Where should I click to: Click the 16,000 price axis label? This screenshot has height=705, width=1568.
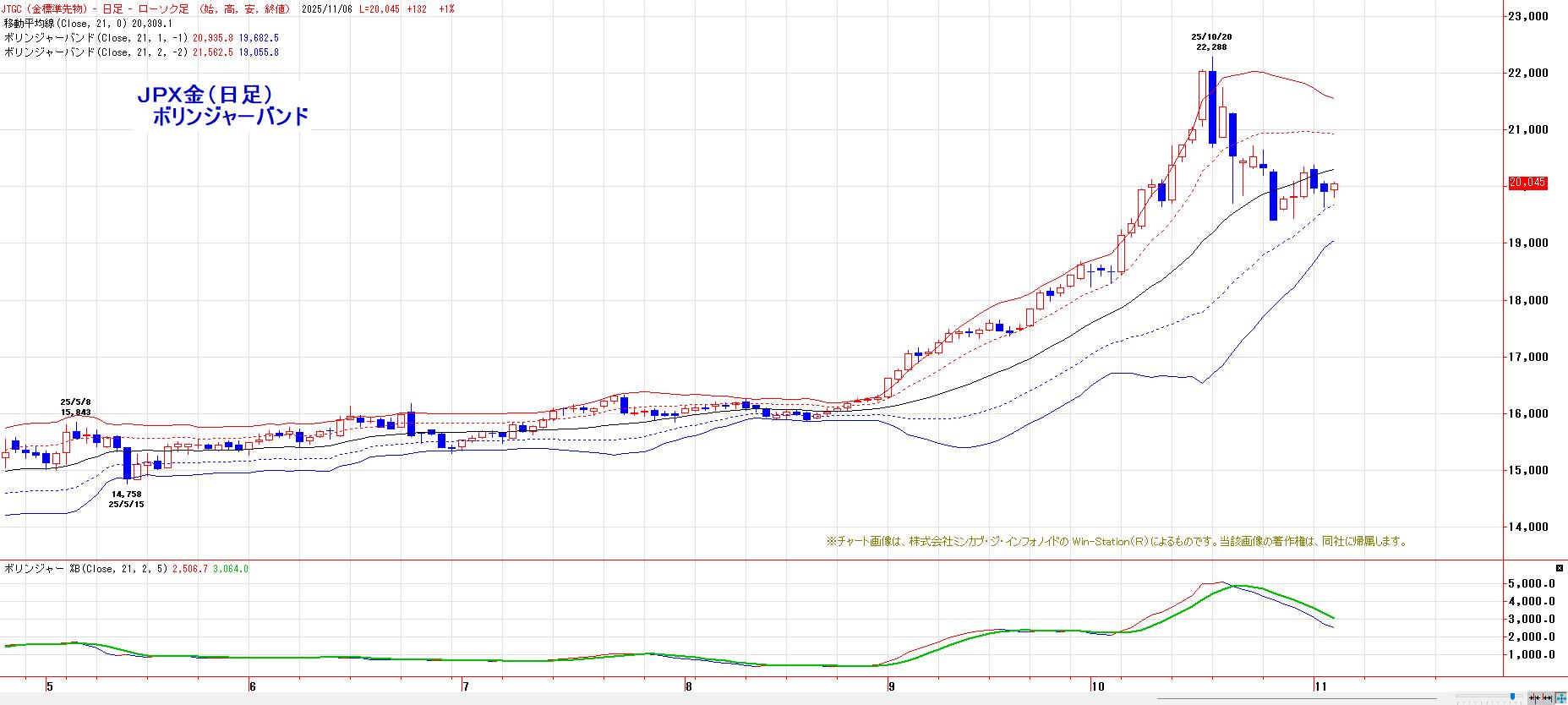click(x=1528, y=413)
